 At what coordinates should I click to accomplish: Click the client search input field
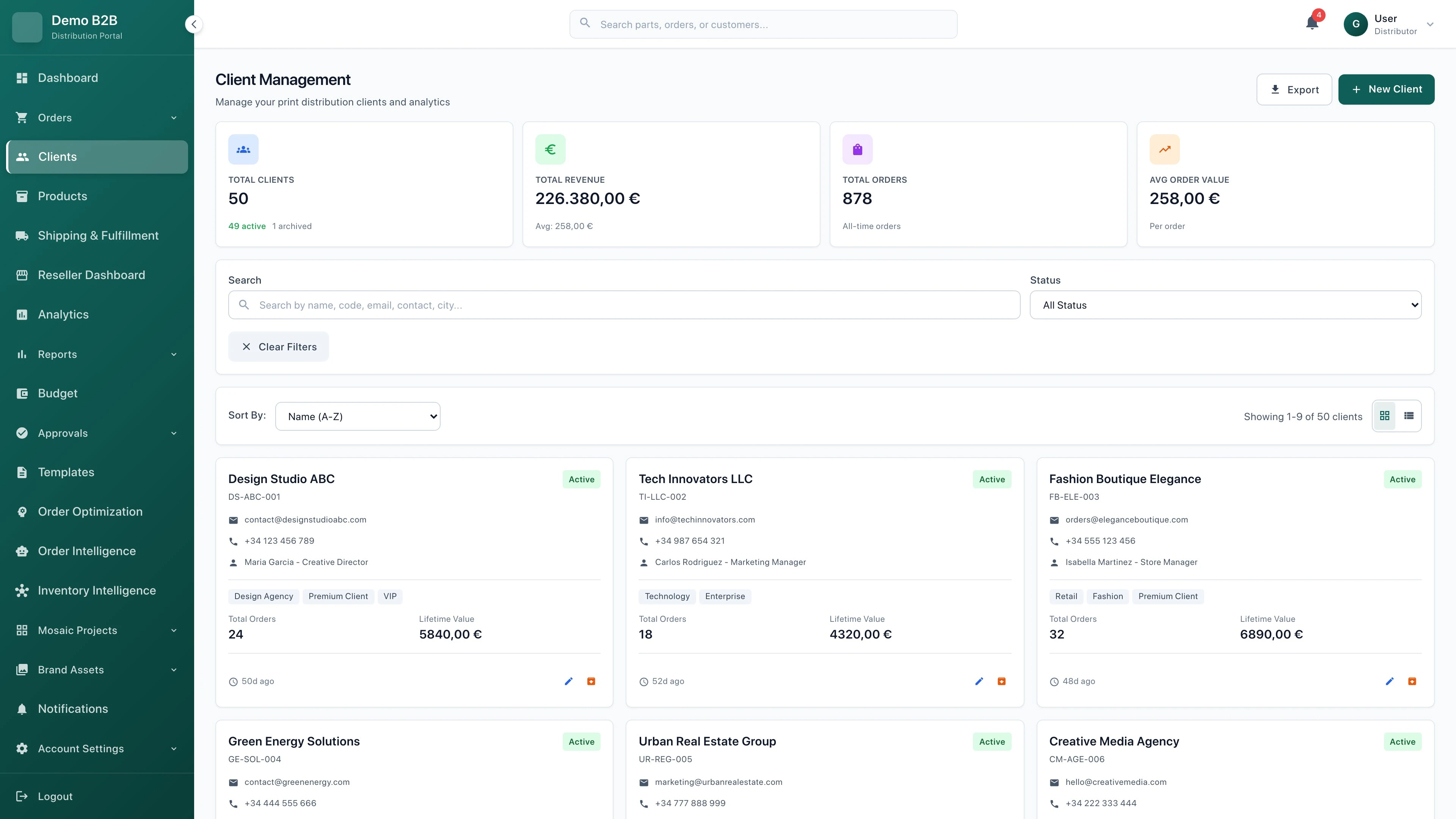point(622,304)
